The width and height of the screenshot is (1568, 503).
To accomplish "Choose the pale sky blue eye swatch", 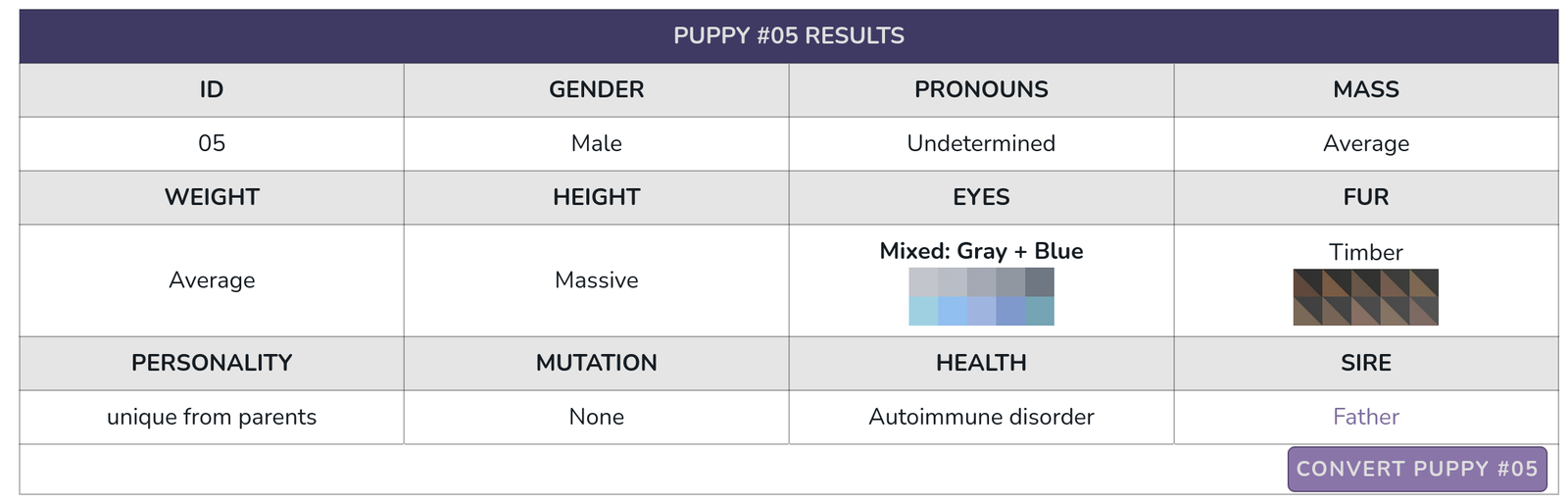I will [x=923, y=311].
